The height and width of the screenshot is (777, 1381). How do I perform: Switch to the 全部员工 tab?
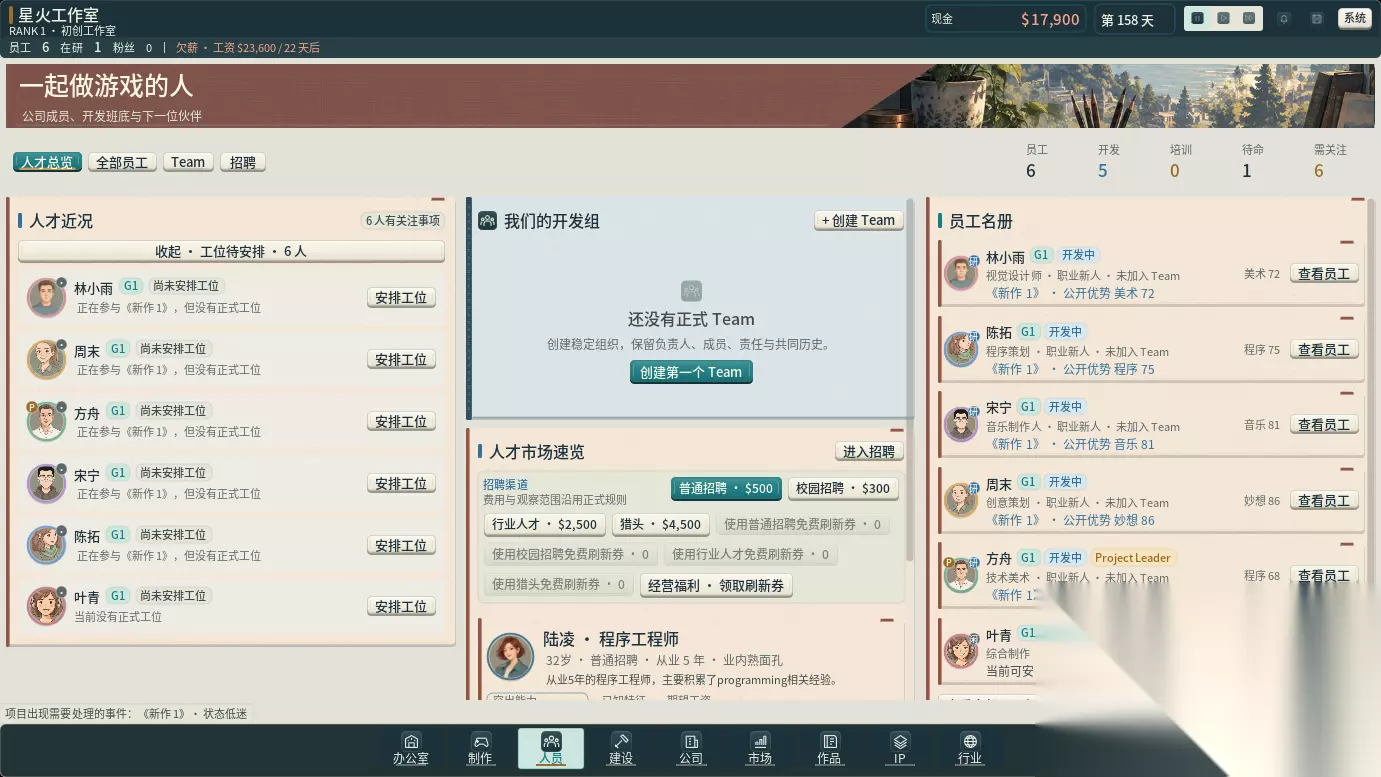pyautogui.click(x=122, y=162)
